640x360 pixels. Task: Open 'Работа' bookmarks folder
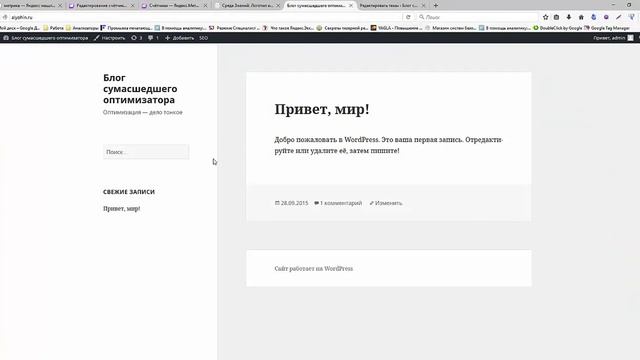point(53,28)
